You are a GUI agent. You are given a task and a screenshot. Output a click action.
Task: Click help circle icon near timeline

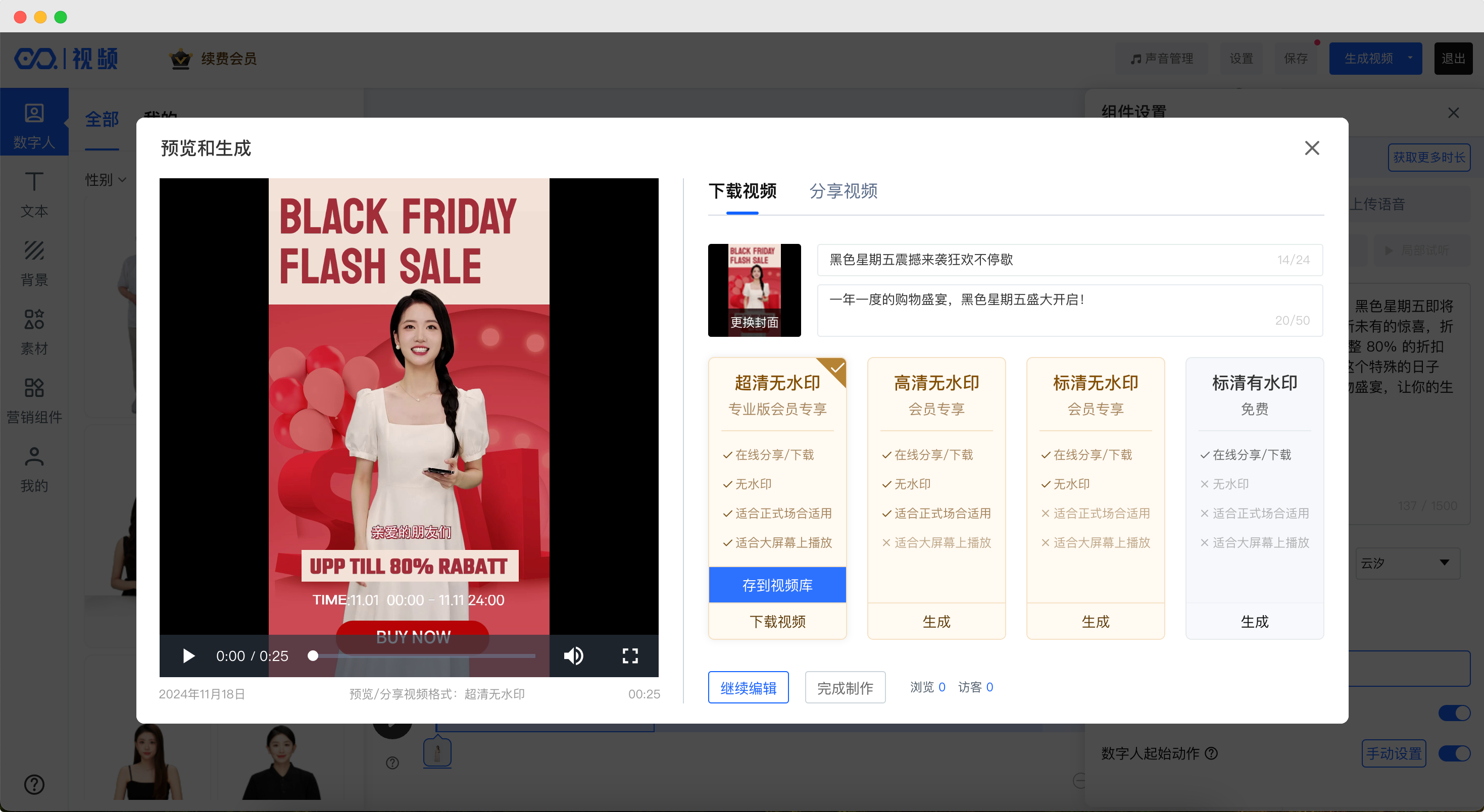(x=392, y=763)
